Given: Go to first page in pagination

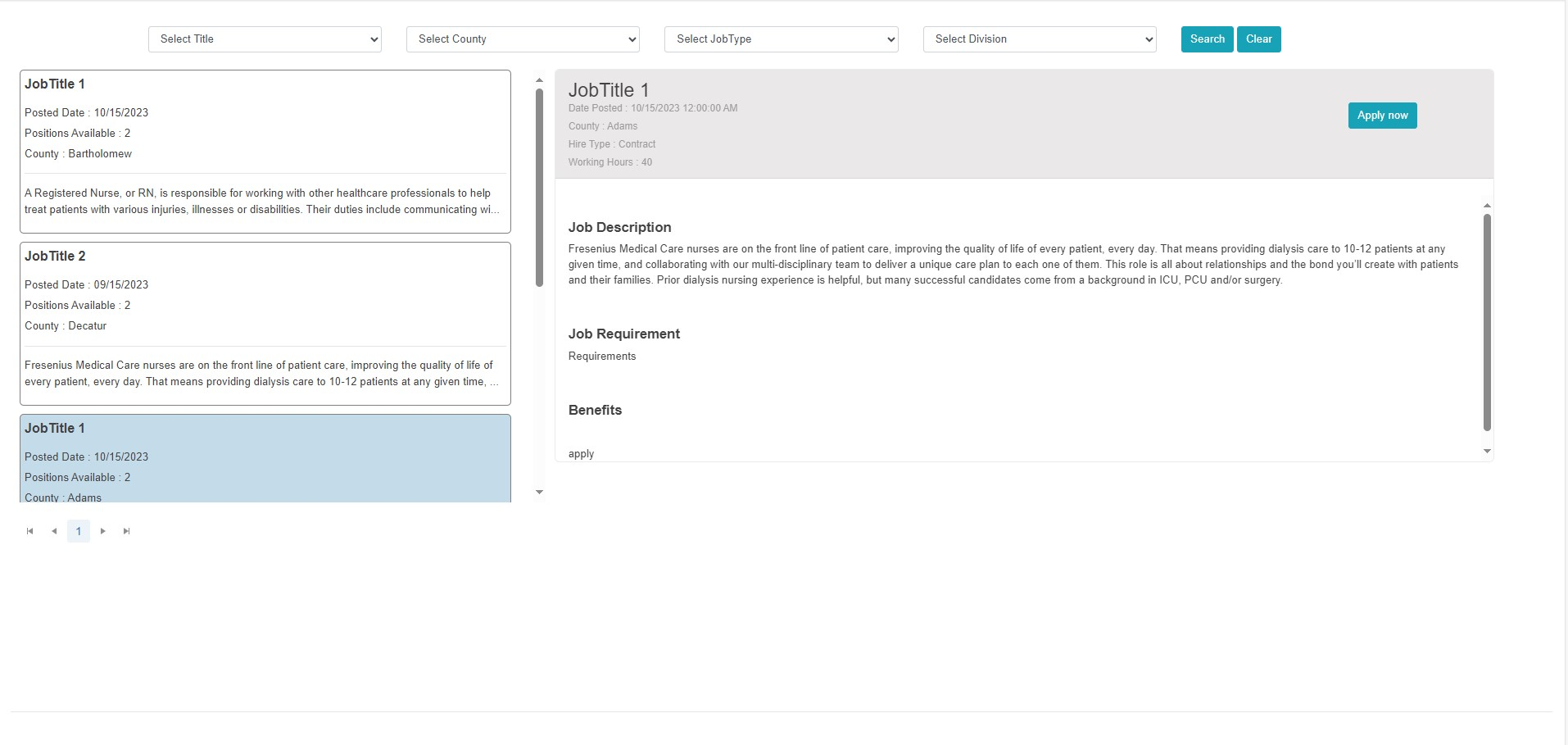Looking at the screenshot, I should point(30,531).
